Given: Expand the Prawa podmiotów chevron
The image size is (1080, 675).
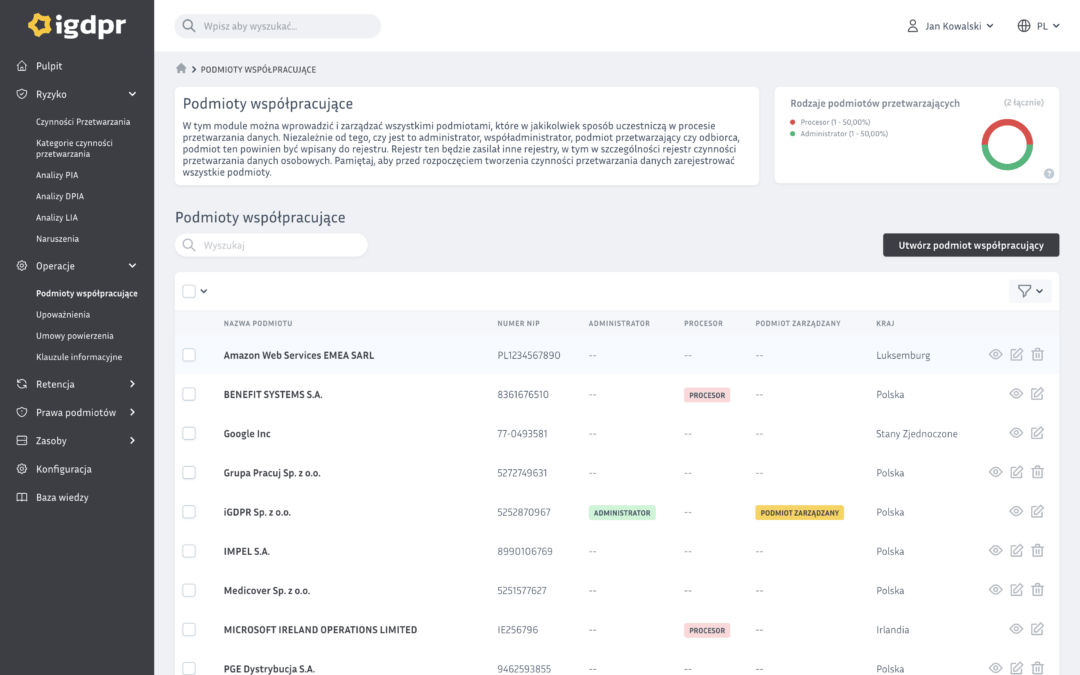Looking at the screenshot, I should pos(132,412).
